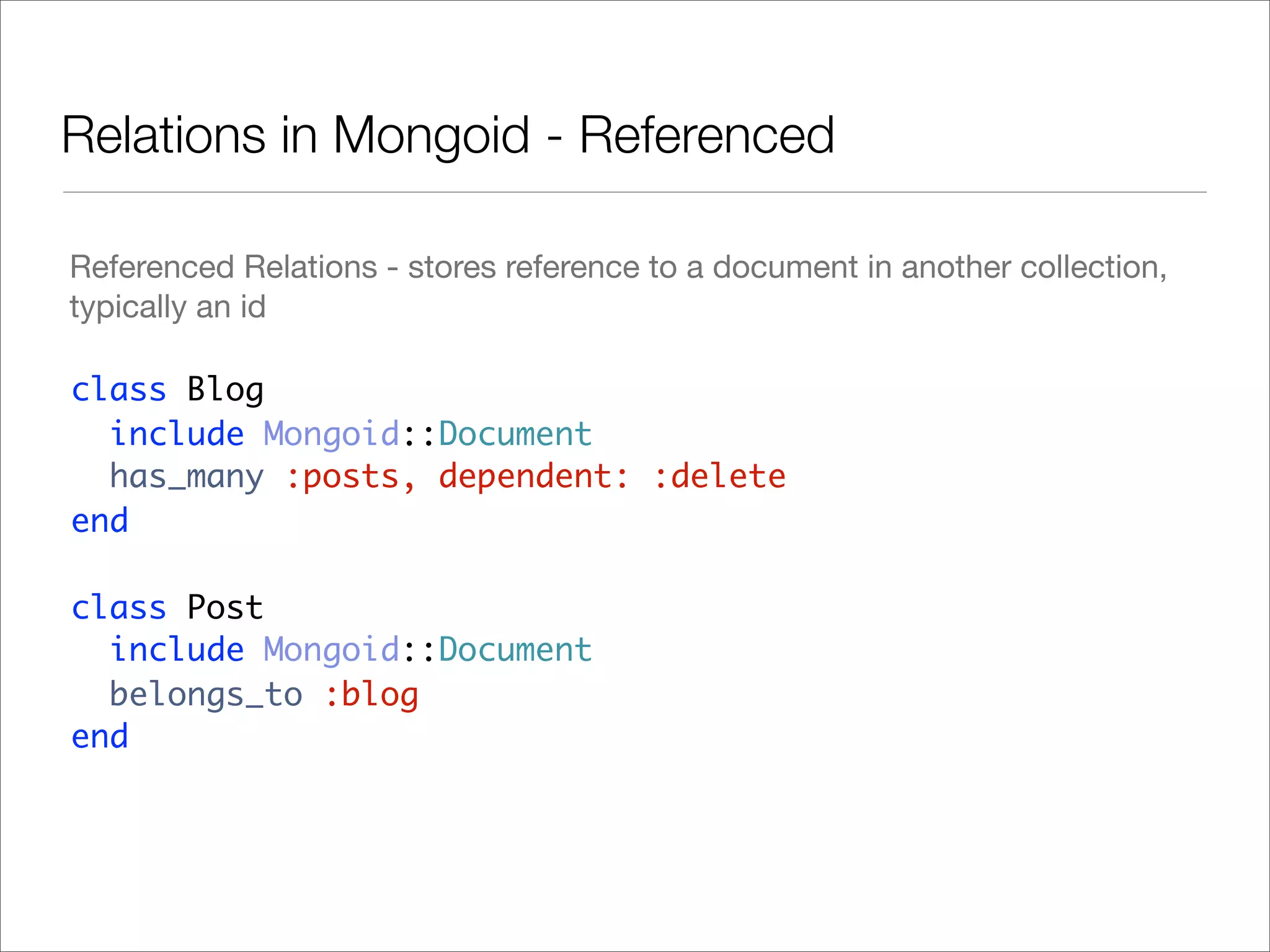Select "Mongoid" in the Blog class
1270x952 pixels.
331,433
